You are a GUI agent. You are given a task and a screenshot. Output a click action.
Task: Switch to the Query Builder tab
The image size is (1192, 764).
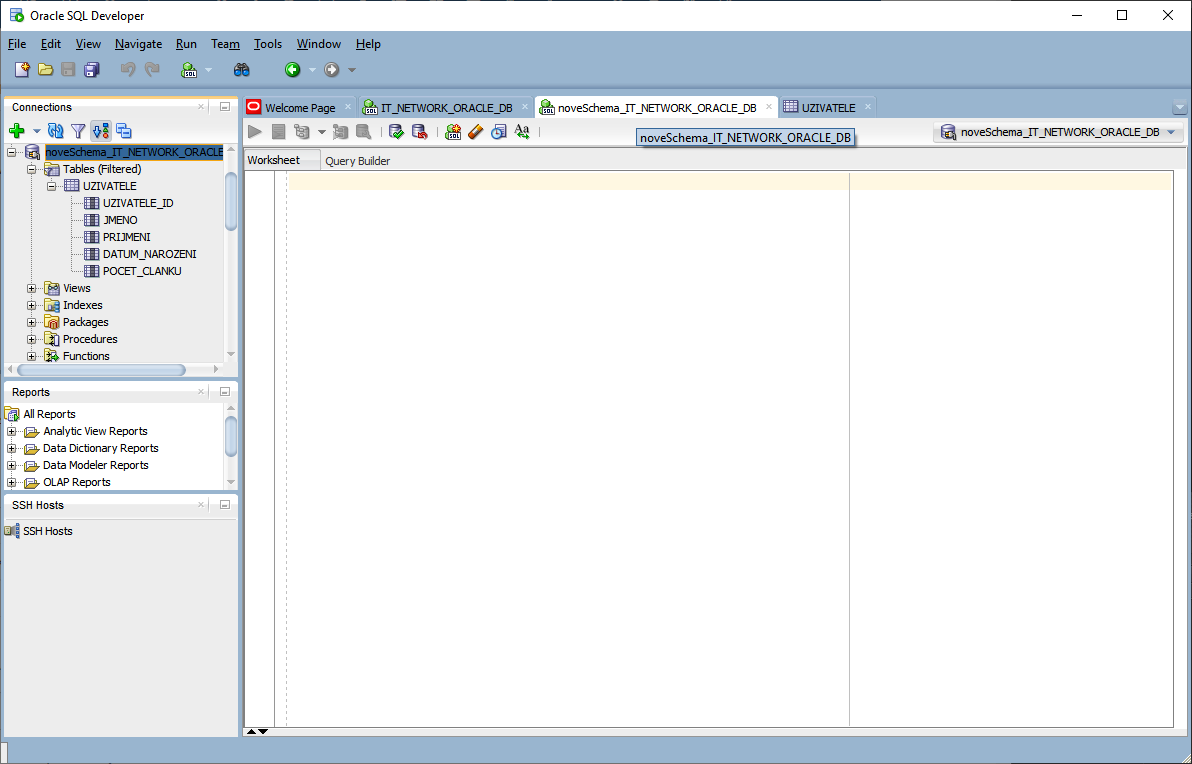tap(357, 161)
